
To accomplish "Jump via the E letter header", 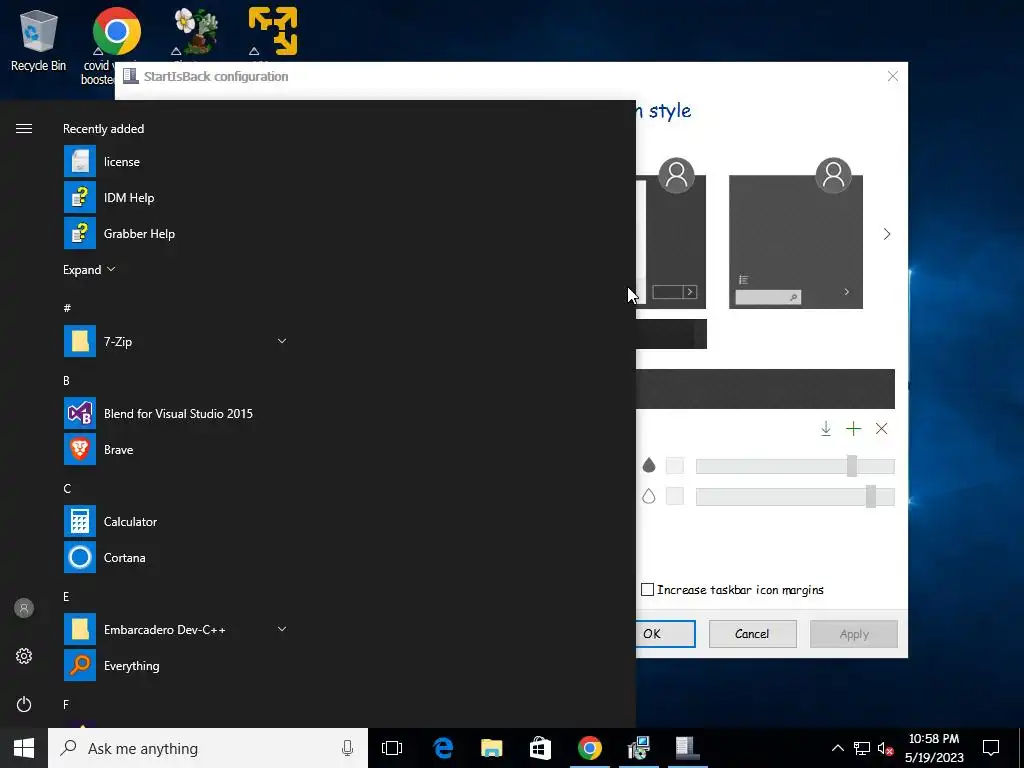I will tap(66, 596).
